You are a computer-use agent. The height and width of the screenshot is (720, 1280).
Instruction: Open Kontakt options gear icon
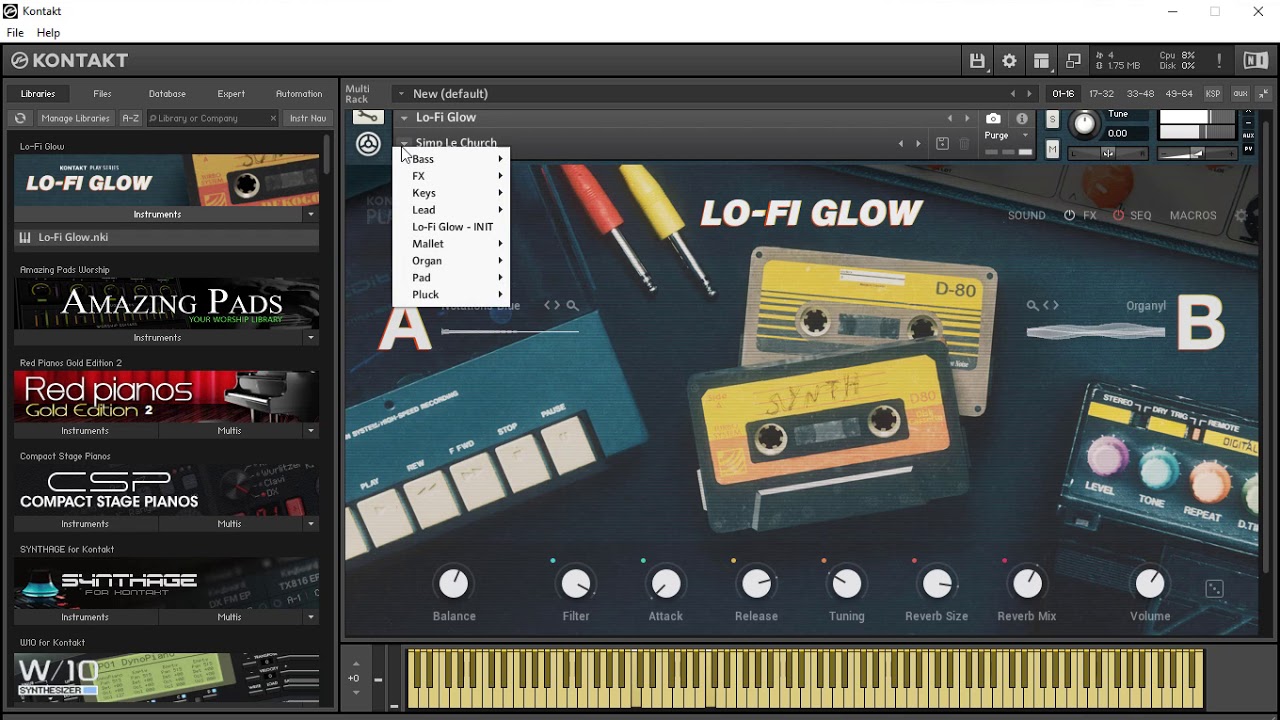click(1009, 61)
